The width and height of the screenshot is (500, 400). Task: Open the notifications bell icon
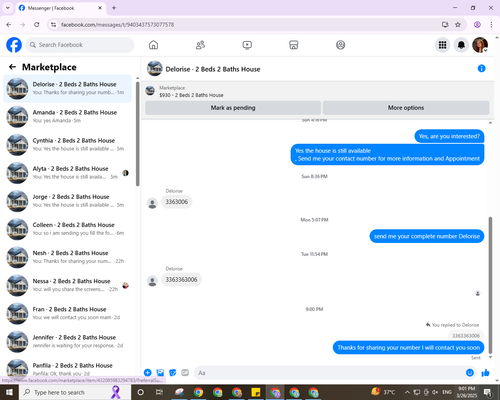pos(461,45)
